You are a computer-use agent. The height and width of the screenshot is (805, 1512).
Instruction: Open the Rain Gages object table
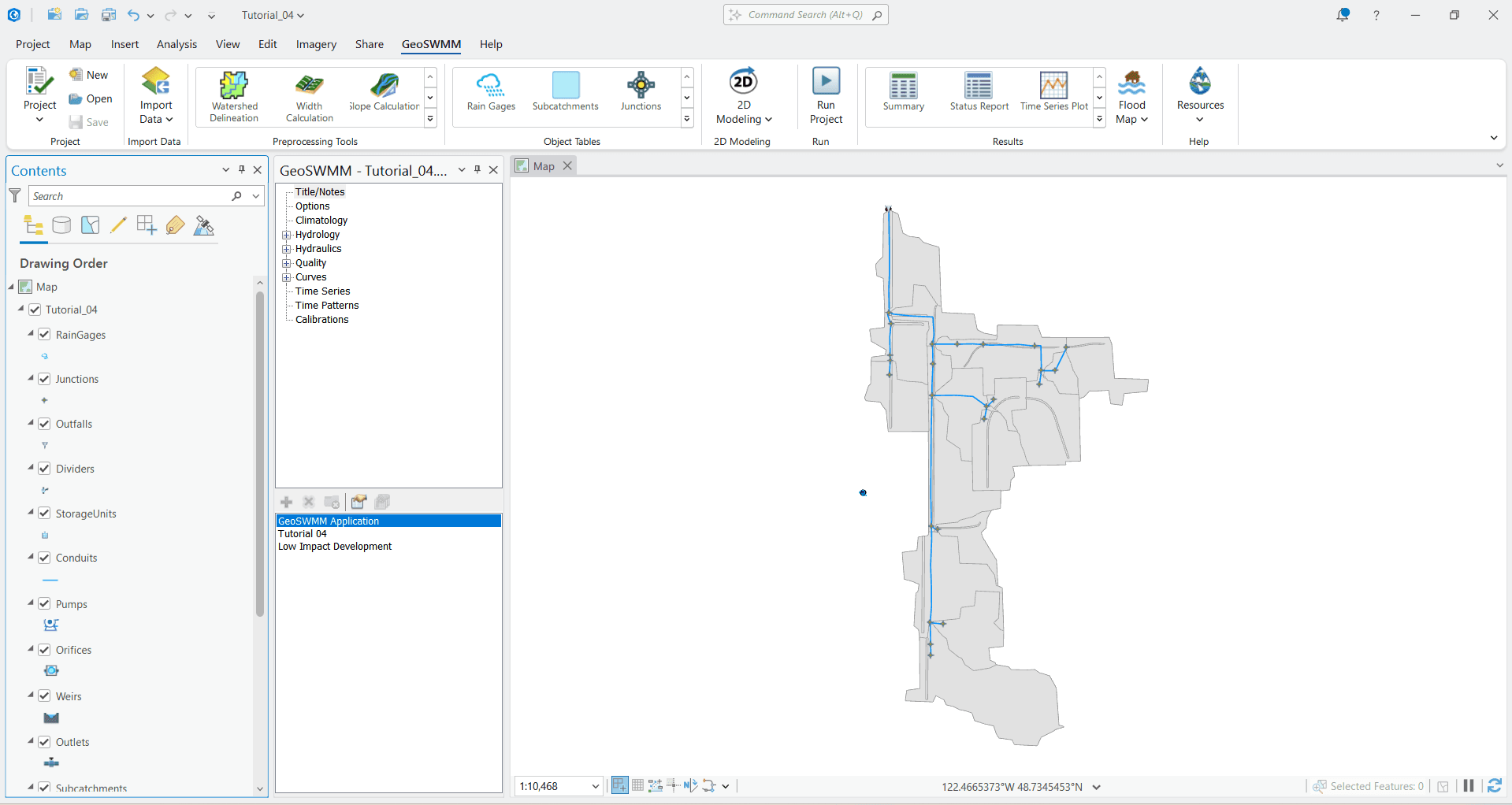(x=490, y=92)
